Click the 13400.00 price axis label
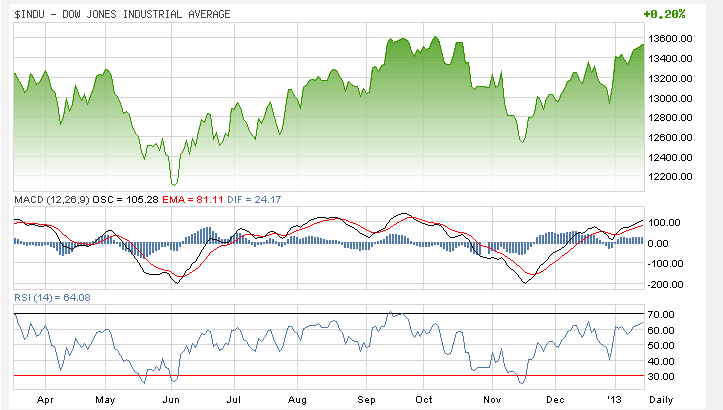Viewport: 723px width, 410px height. pyautogui.click(x=670, y=59)
